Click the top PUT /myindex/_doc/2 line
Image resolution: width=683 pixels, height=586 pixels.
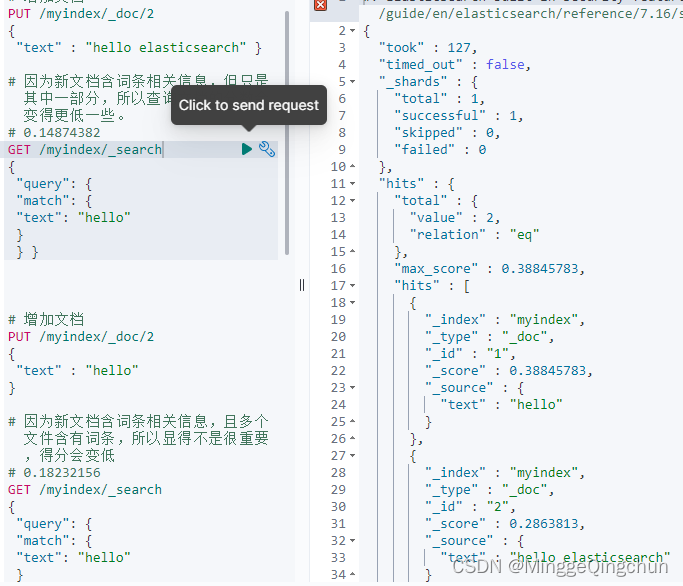(81, 14)
